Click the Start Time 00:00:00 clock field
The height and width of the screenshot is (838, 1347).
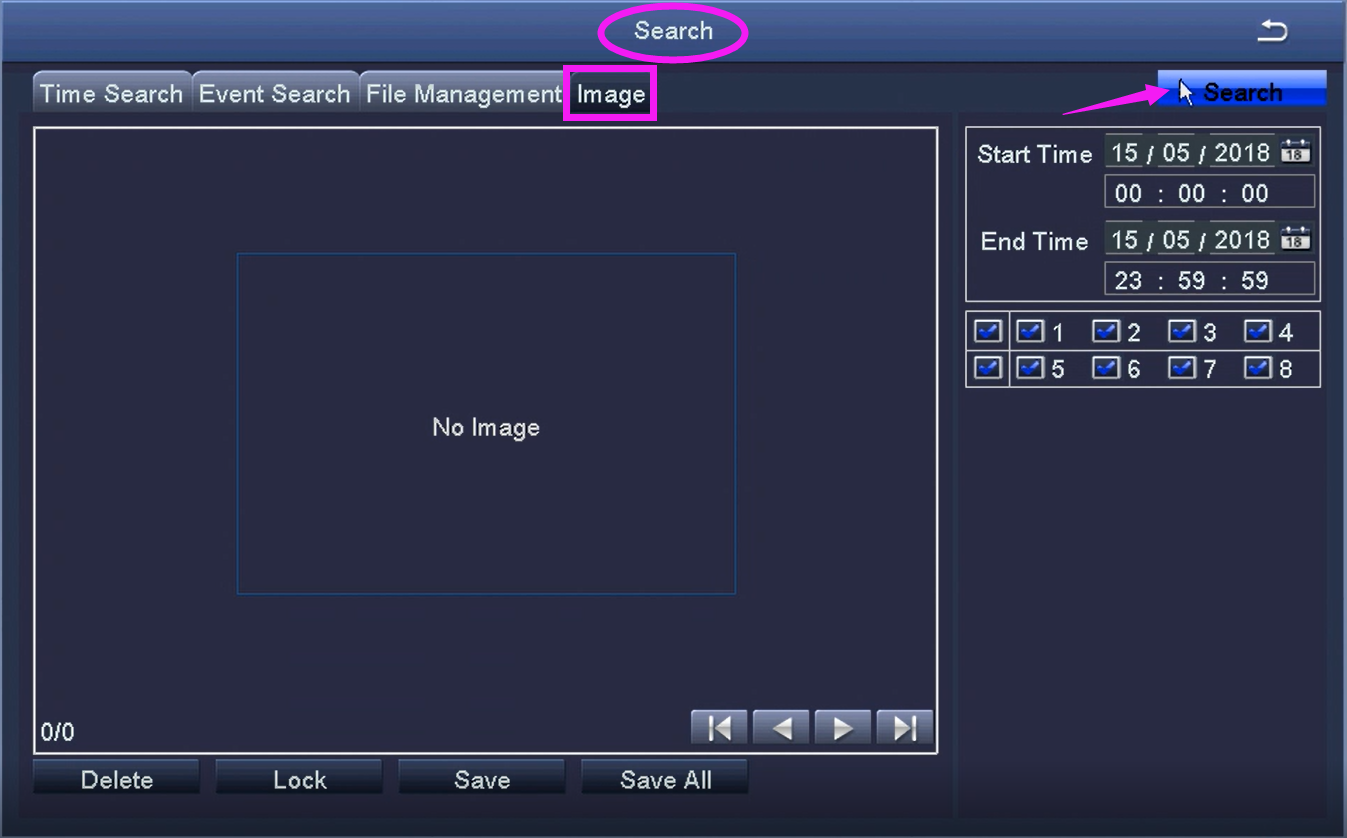tap(1210, 192)
